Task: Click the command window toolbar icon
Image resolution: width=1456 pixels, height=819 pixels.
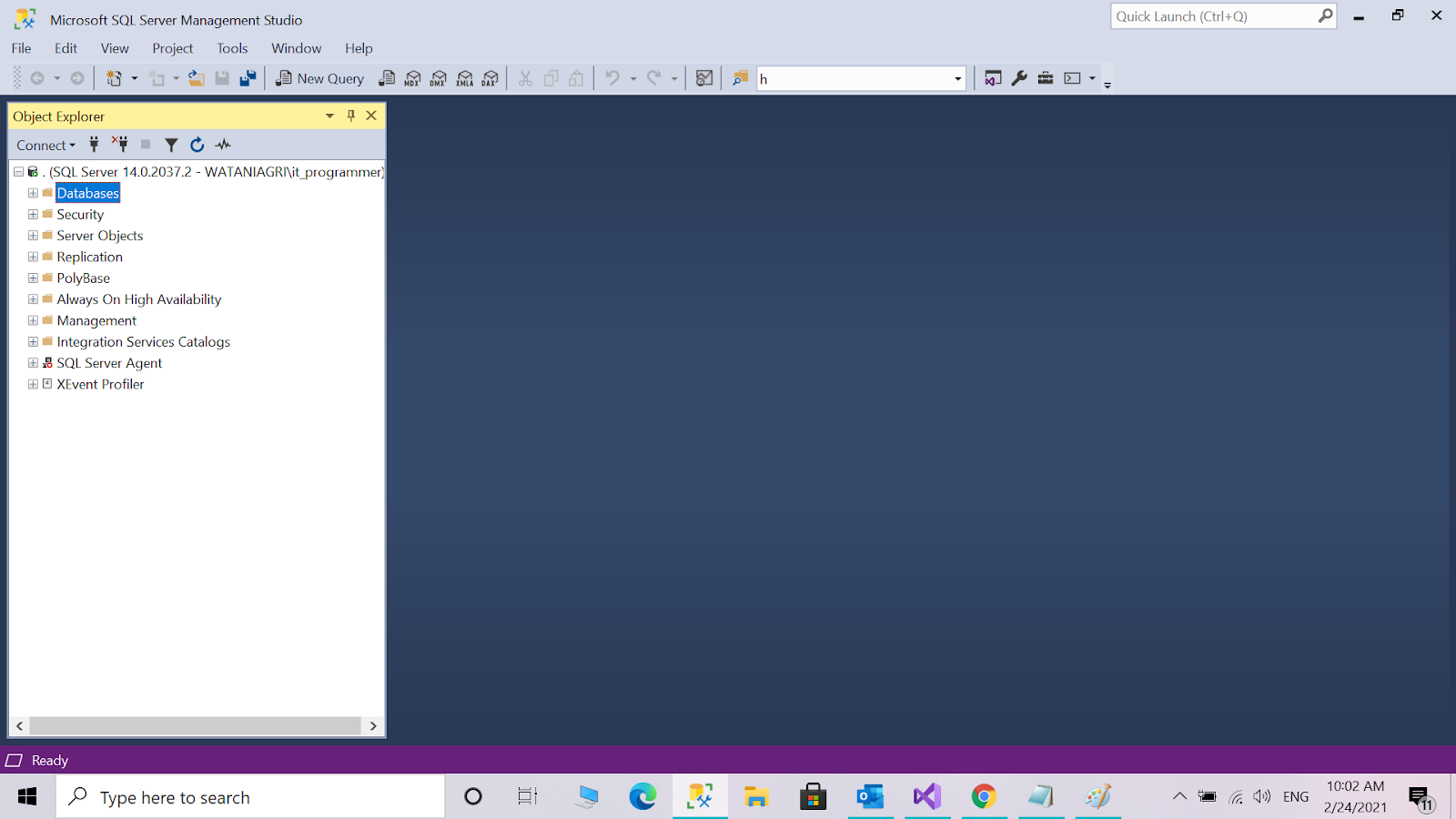Action: click(x=1073, y=78)
